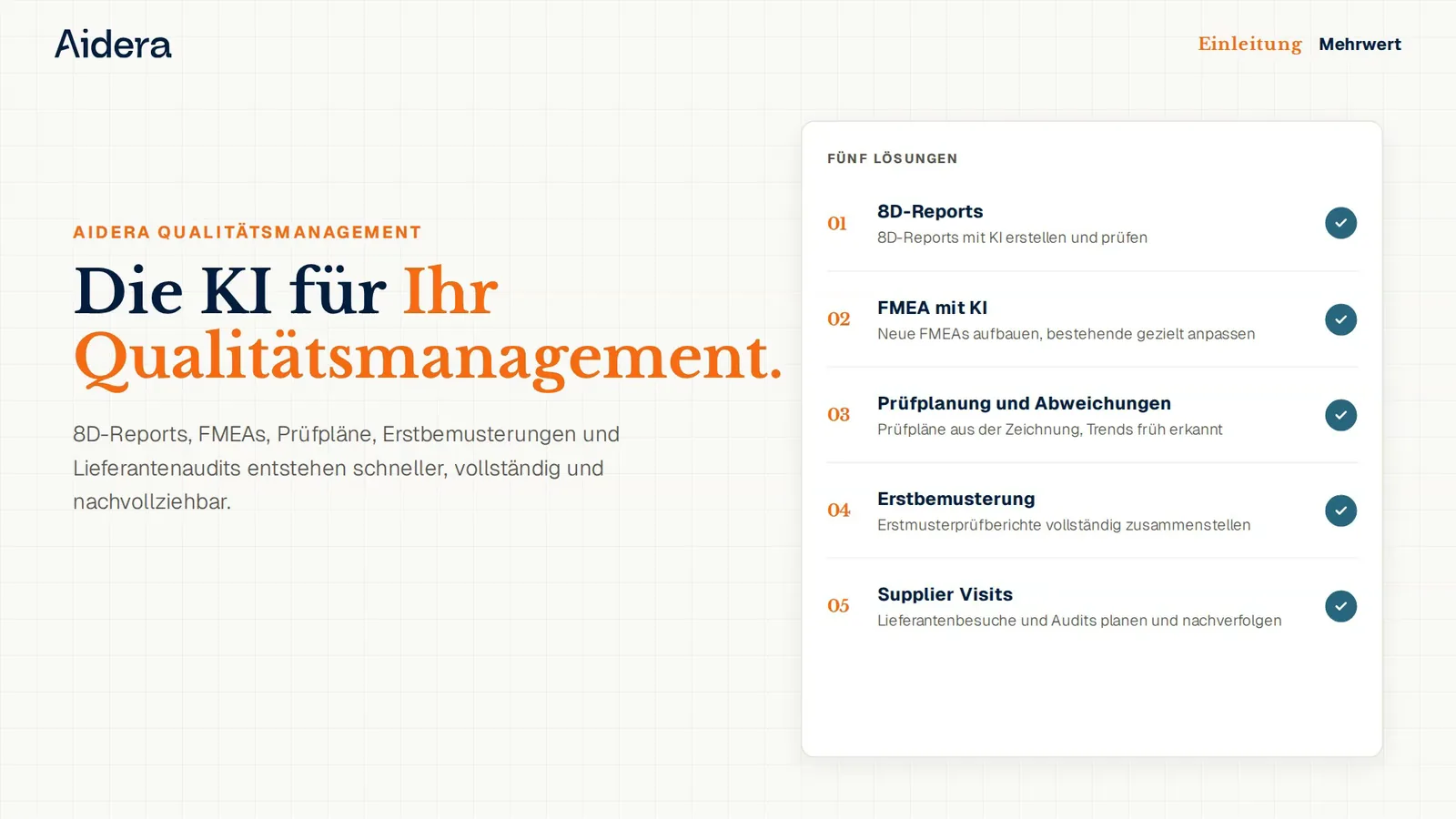Click the 'FÜNF LÖSUNGEN' card heading
This screenshot has width=1456, height=819.
[892, 158]
